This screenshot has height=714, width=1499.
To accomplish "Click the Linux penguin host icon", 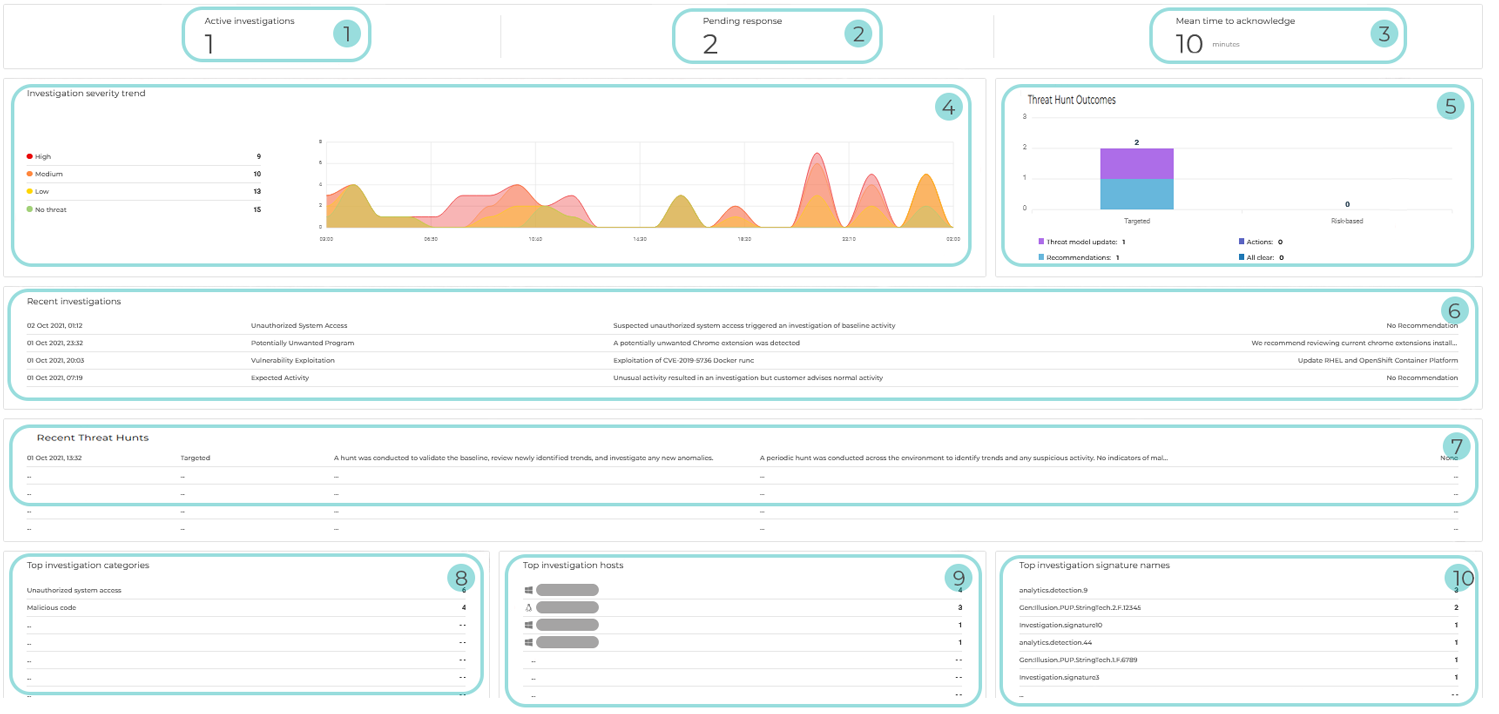I will [529, 607].
